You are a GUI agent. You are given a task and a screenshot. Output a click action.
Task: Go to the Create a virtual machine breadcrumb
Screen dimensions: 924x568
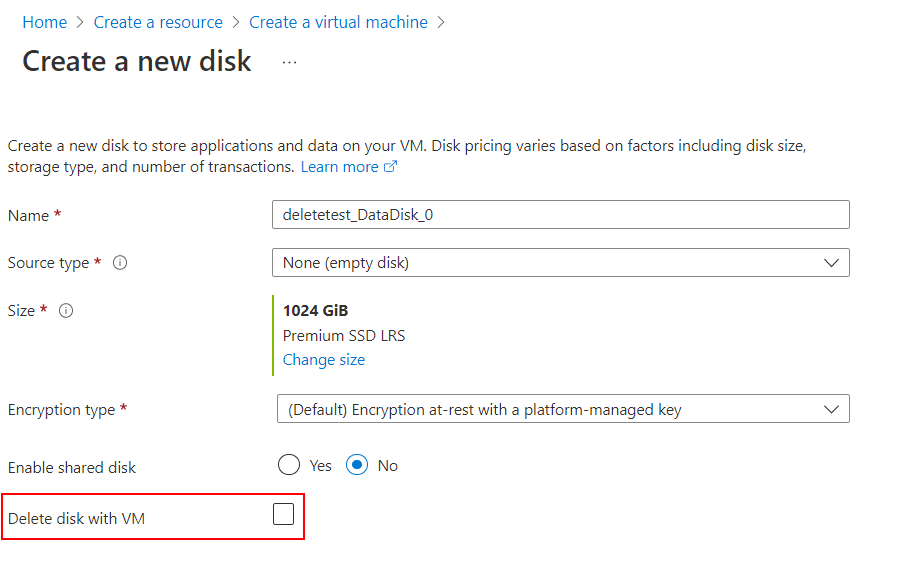(x=338, y=22)
